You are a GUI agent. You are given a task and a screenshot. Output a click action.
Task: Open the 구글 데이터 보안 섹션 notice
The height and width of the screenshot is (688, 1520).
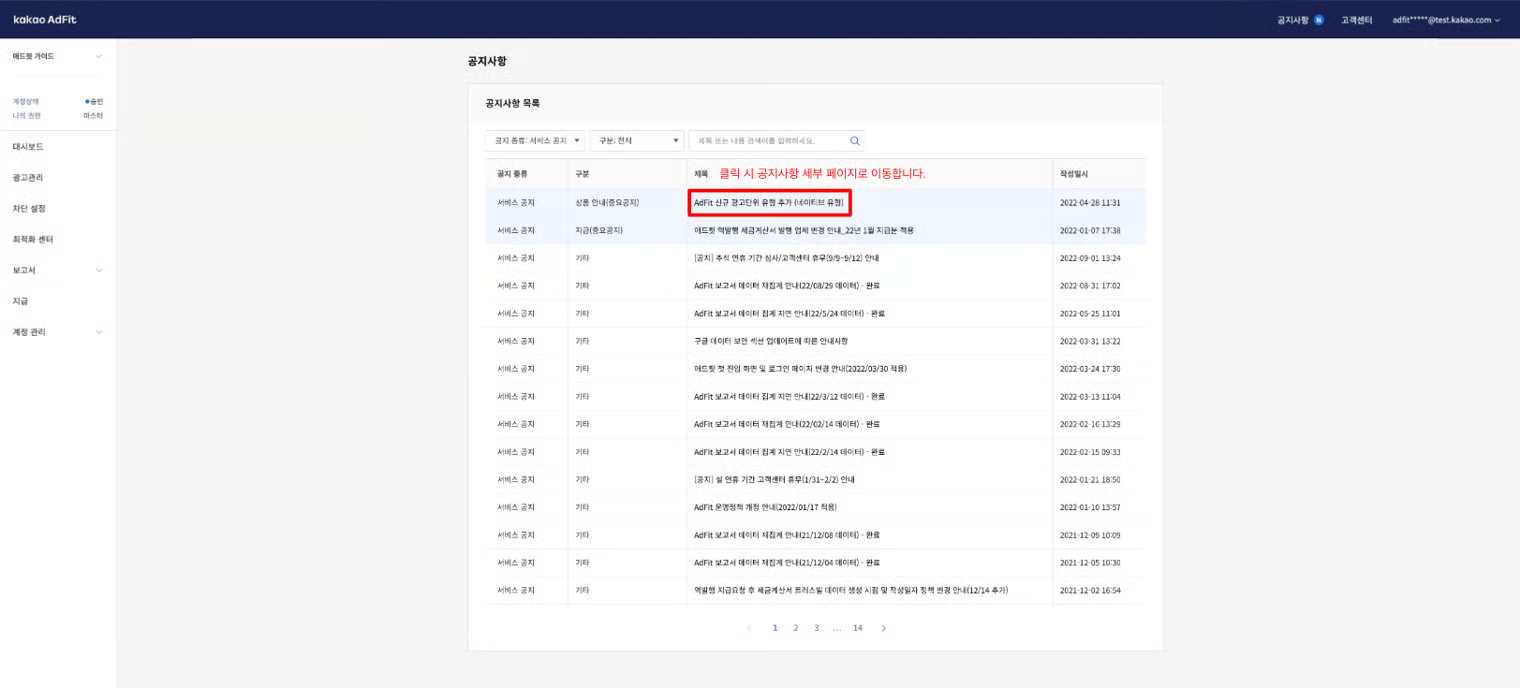(x=770, y=341)
